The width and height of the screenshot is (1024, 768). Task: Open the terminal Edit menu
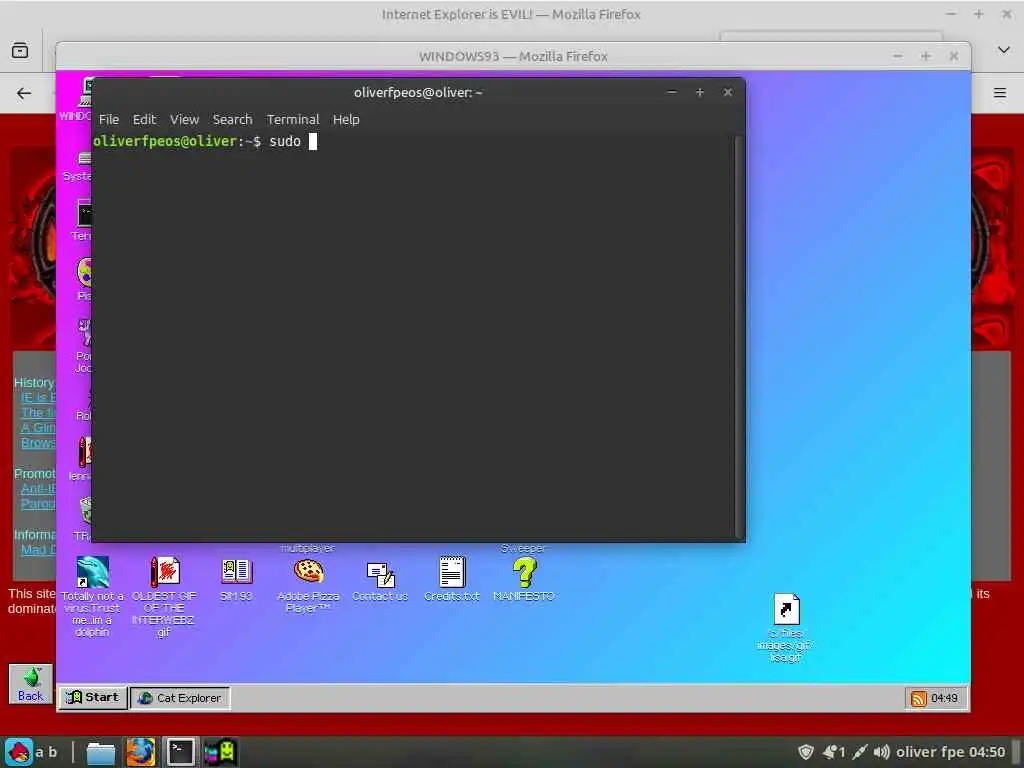(144, 120)
